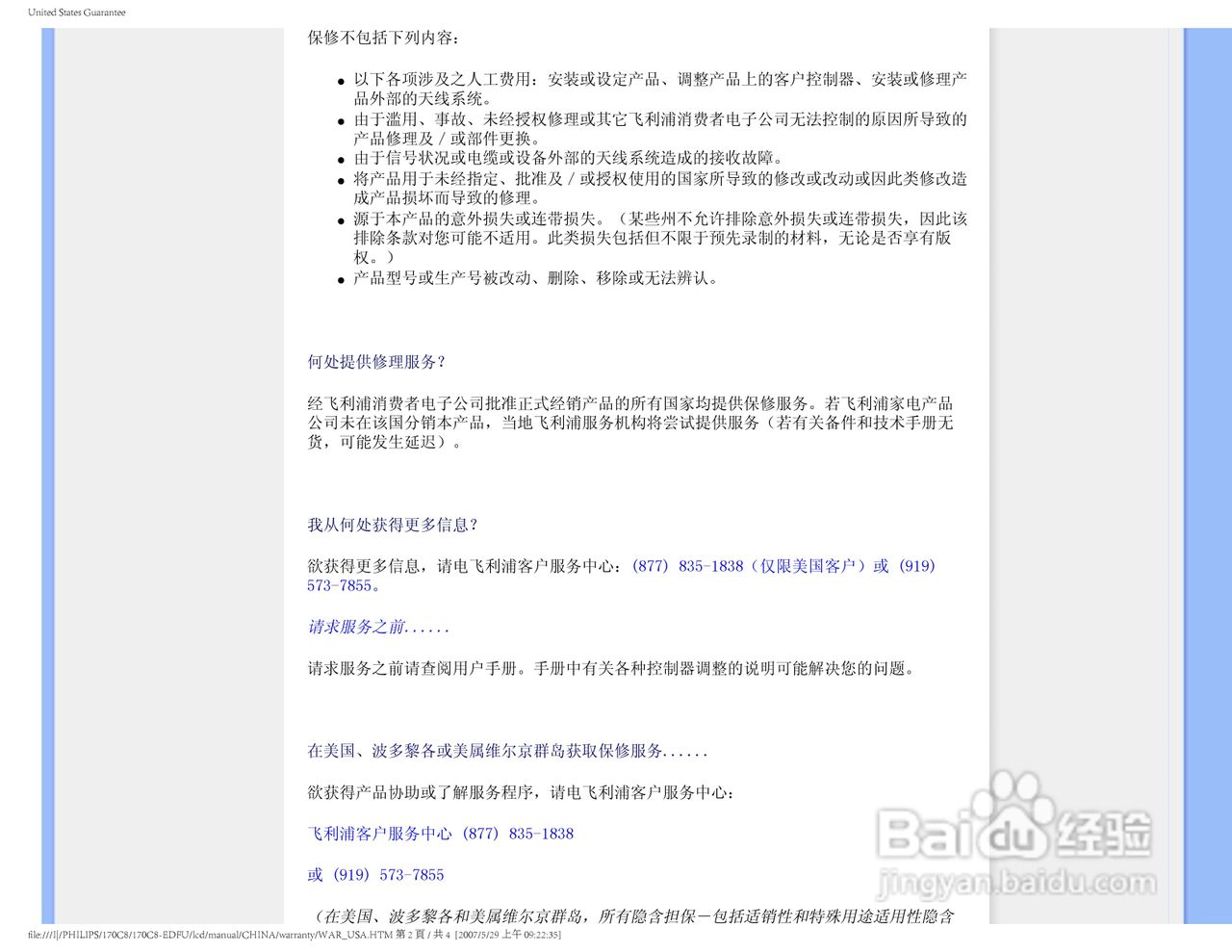Click the italic paragraph beginning (在美国、波多黎各和美属维尔京群岛
1232x952 pixels.
[631, 916]
